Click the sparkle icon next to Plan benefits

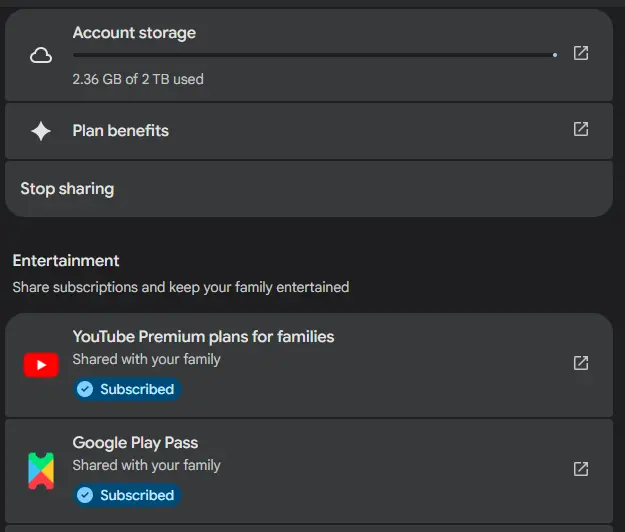tap(41, 131)
